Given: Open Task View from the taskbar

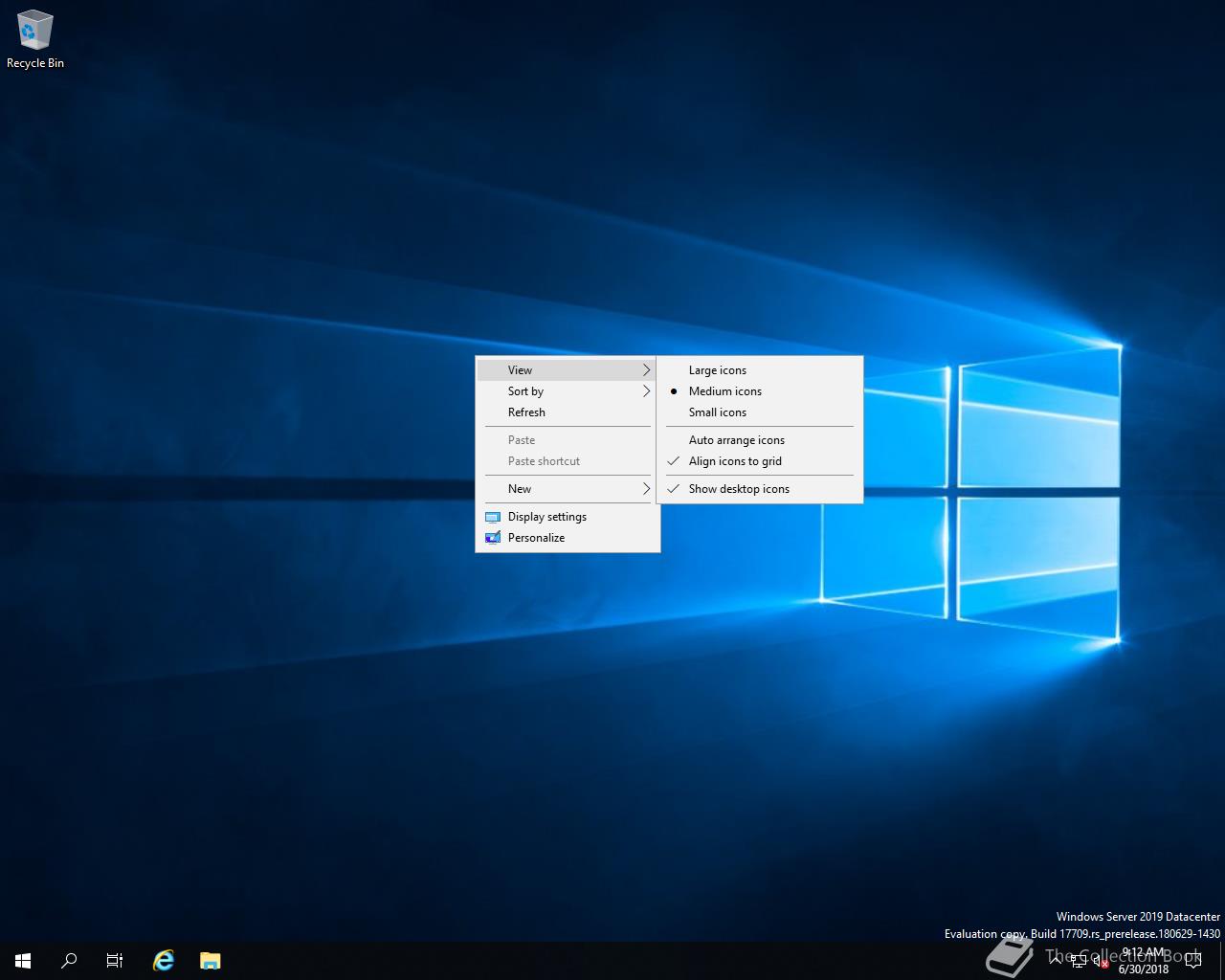Looking at the screenshot, I should point(115,961).
